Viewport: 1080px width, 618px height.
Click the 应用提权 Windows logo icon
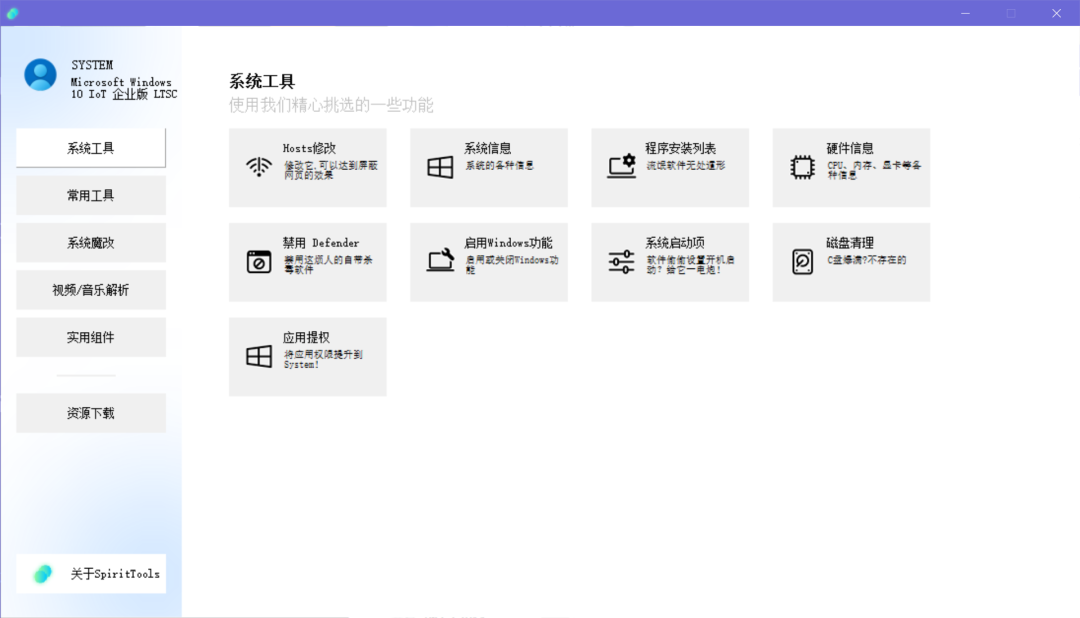coord(259,356)
